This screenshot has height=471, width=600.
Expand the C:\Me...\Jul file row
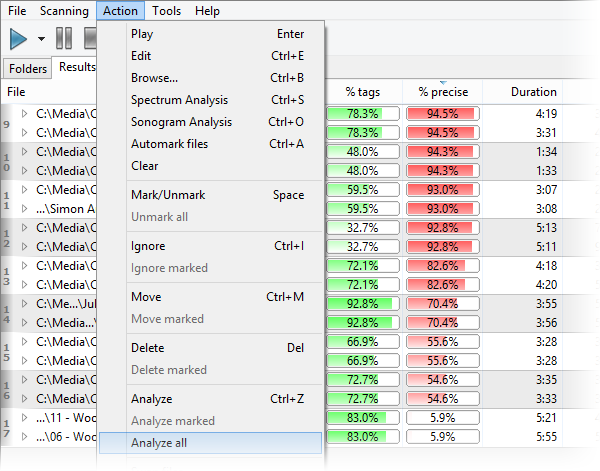[x=26, y=304]
